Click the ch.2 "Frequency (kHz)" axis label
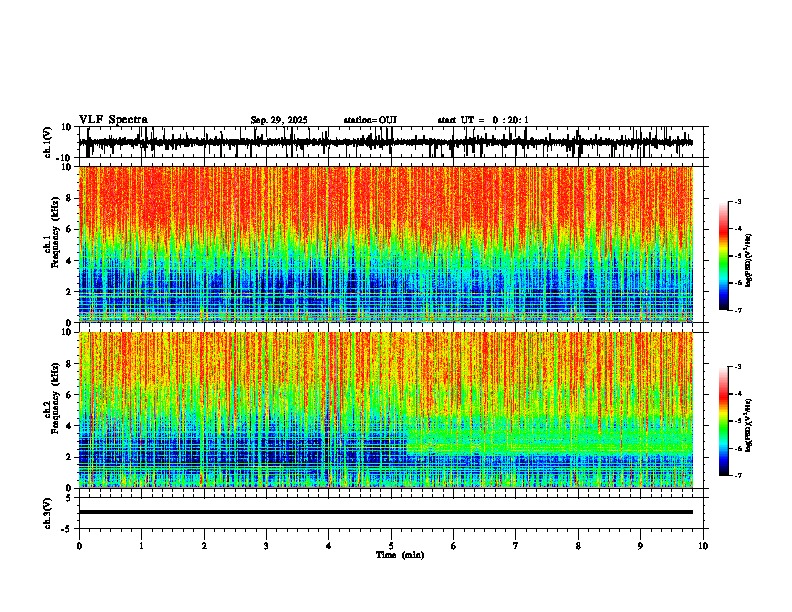The width and height of the screenshot is (792, 612). click(x=55, y=398)
